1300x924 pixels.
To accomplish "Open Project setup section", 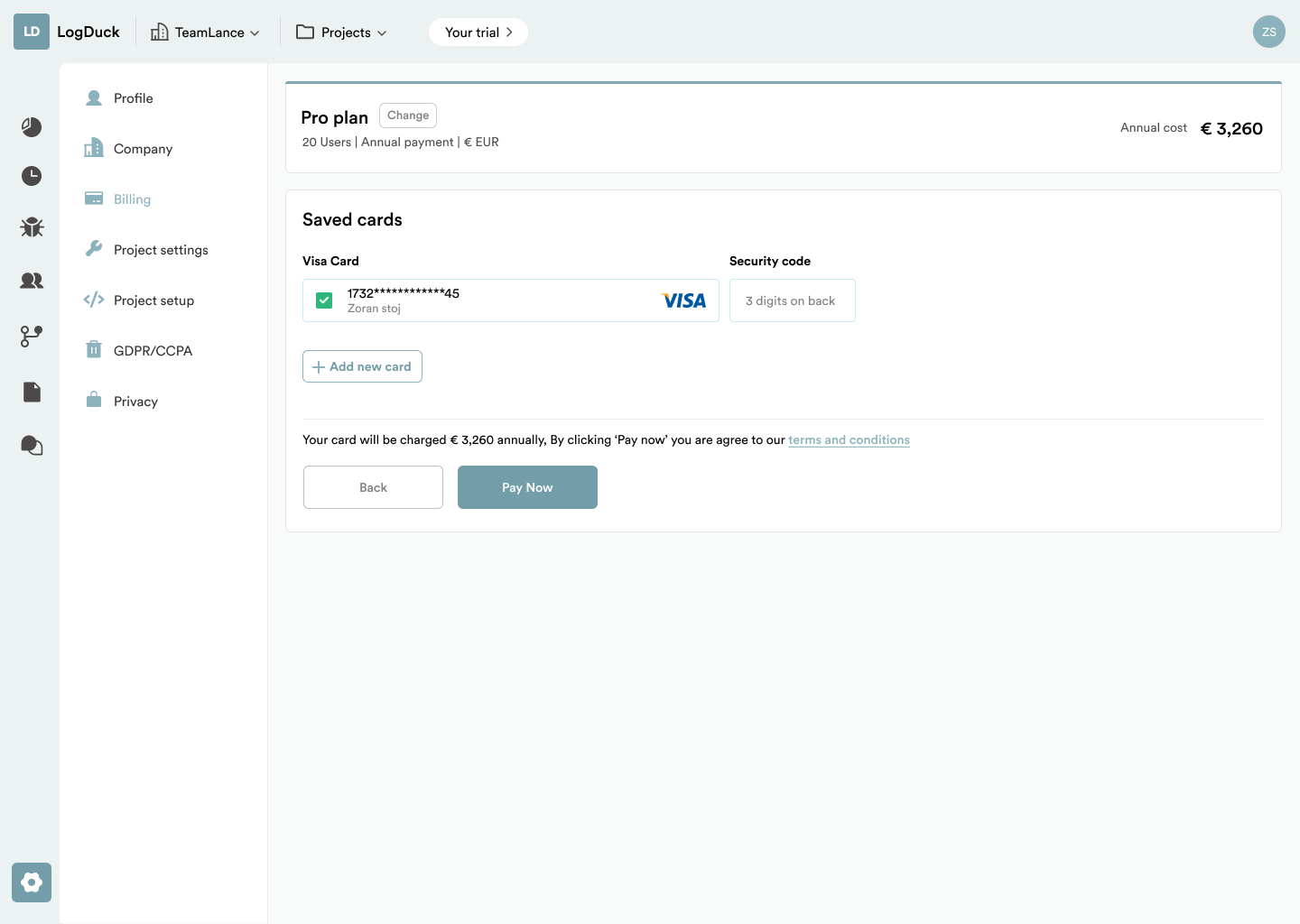I will [x=153, y=300].
